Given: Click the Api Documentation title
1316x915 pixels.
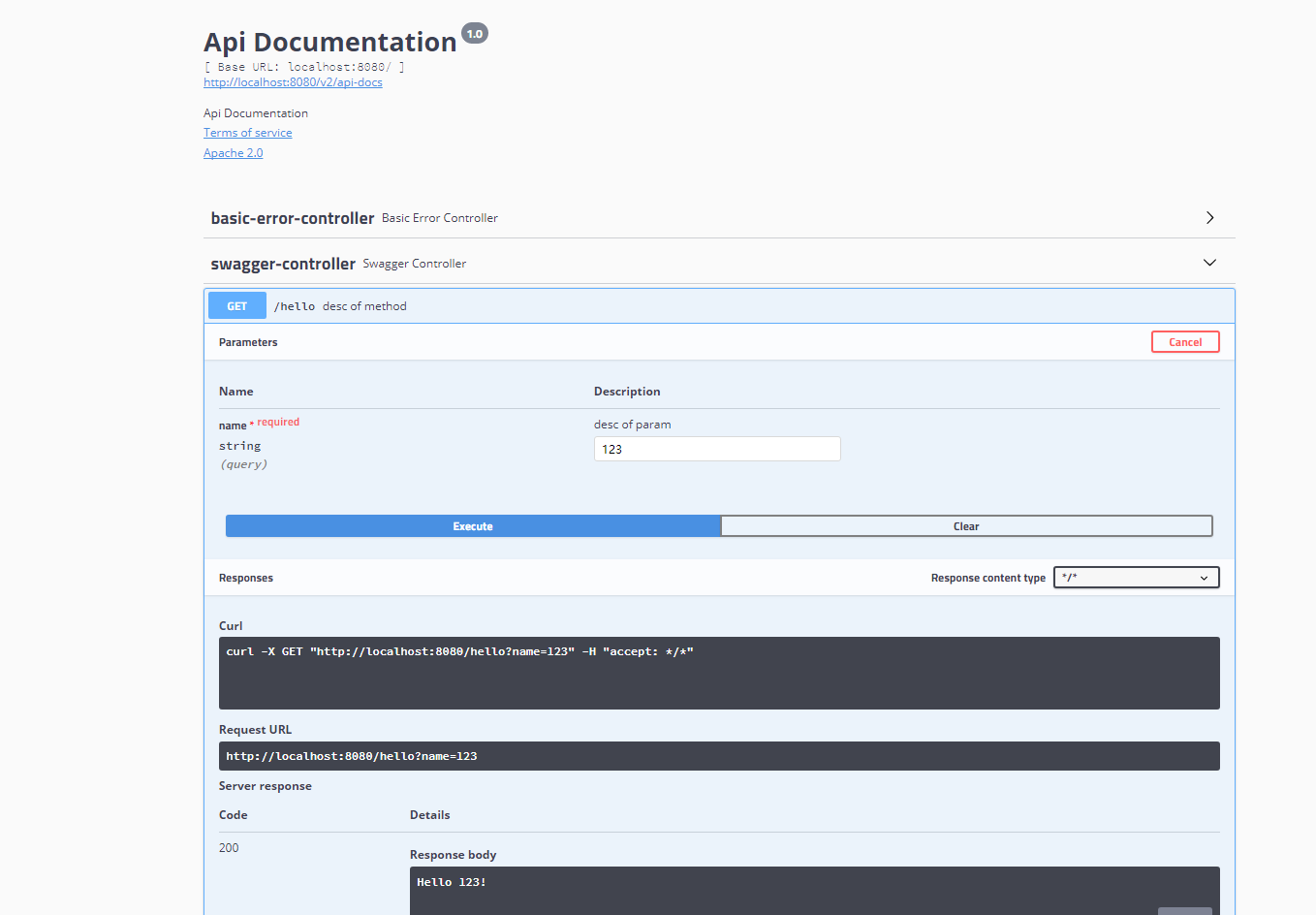Looking at the screenshot, I should click(x=329, y=42).
